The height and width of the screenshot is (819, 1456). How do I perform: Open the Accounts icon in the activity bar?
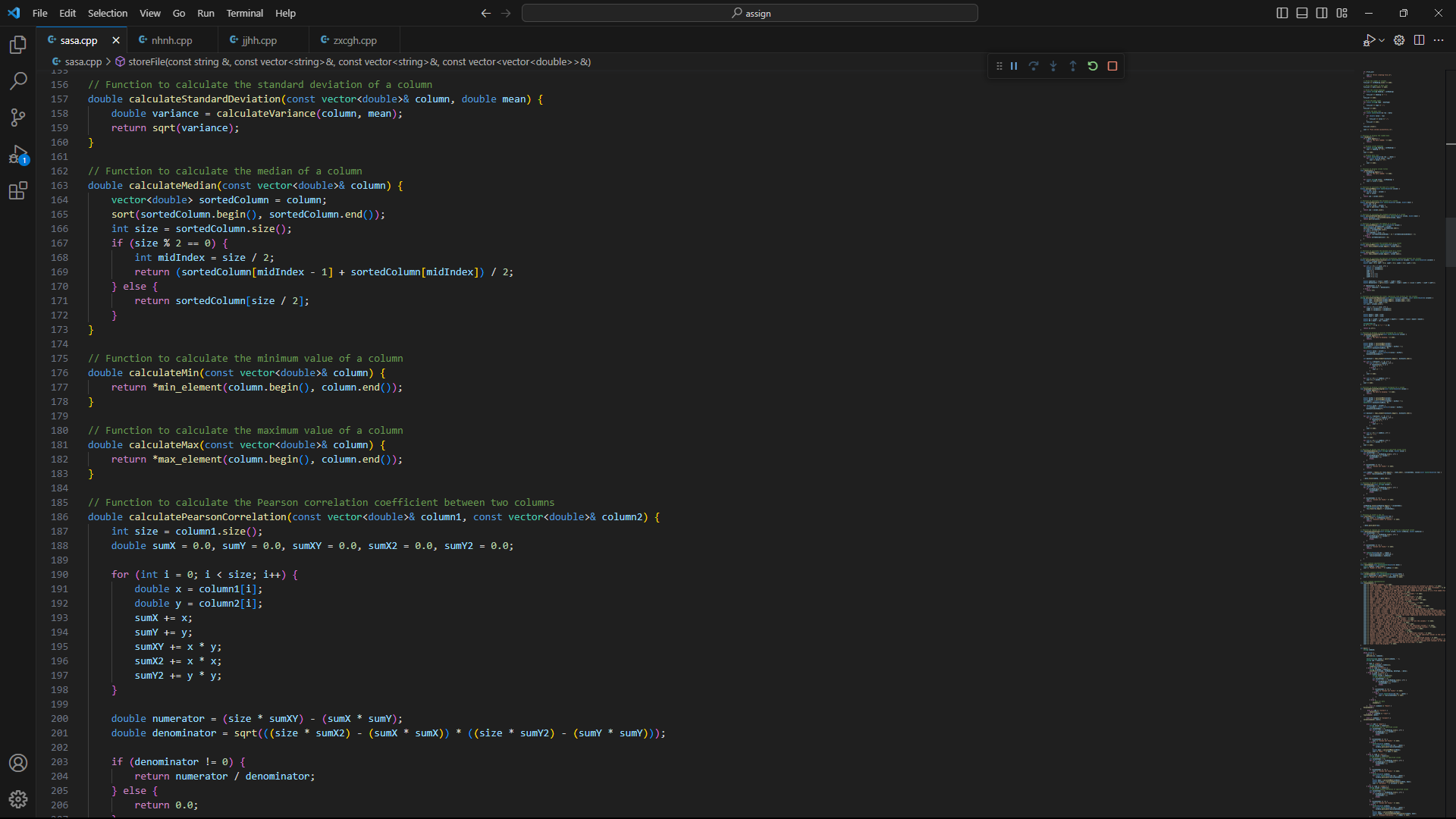(18, 763)
